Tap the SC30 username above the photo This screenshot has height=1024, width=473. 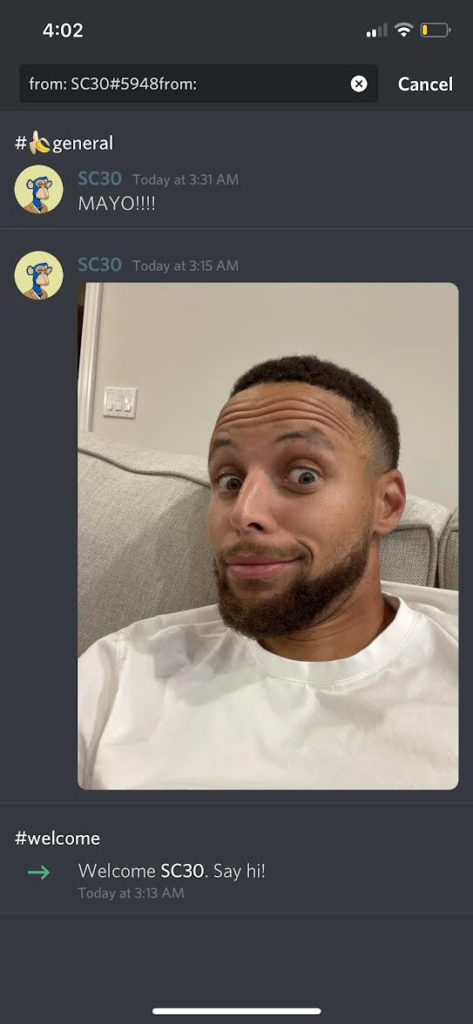pos(100,264)
